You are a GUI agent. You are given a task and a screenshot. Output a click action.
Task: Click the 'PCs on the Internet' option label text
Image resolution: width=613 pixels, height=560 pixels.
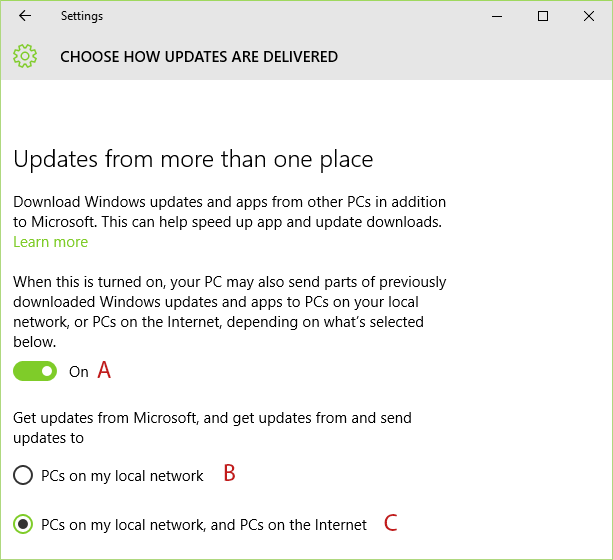(x=204, y=525)
